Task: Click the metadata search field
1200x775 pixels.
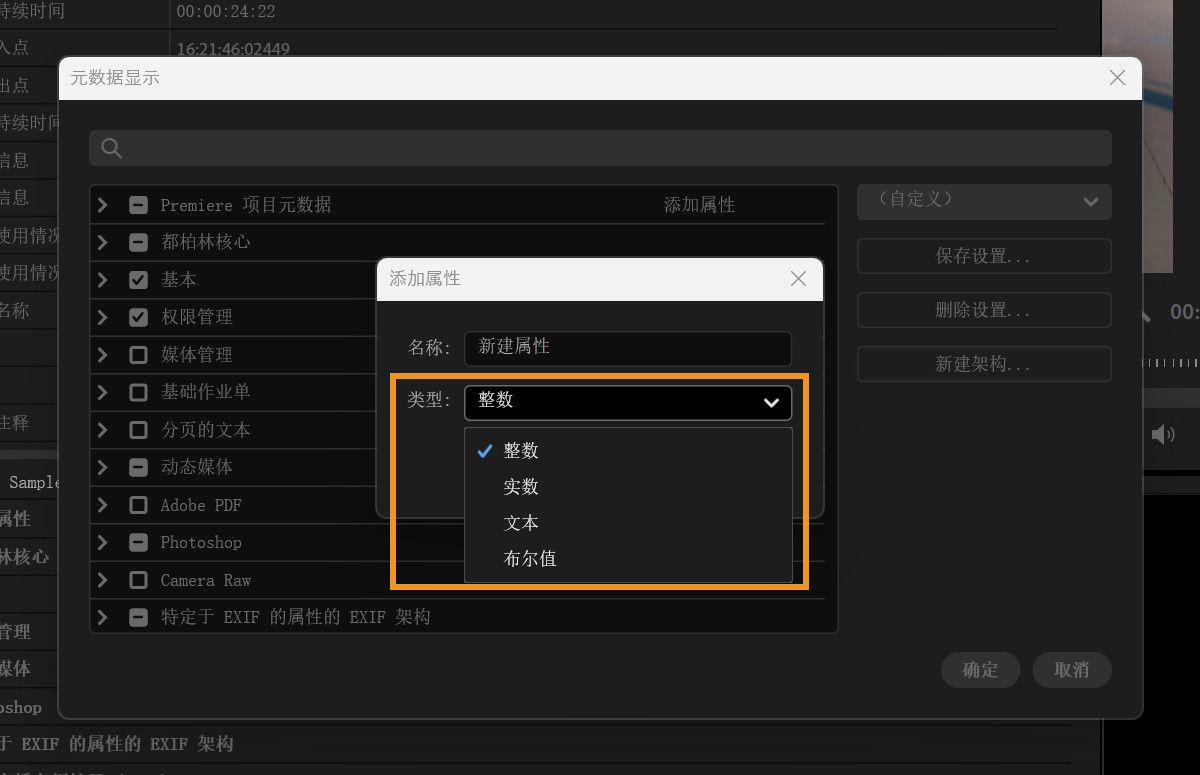Action: 600,148
